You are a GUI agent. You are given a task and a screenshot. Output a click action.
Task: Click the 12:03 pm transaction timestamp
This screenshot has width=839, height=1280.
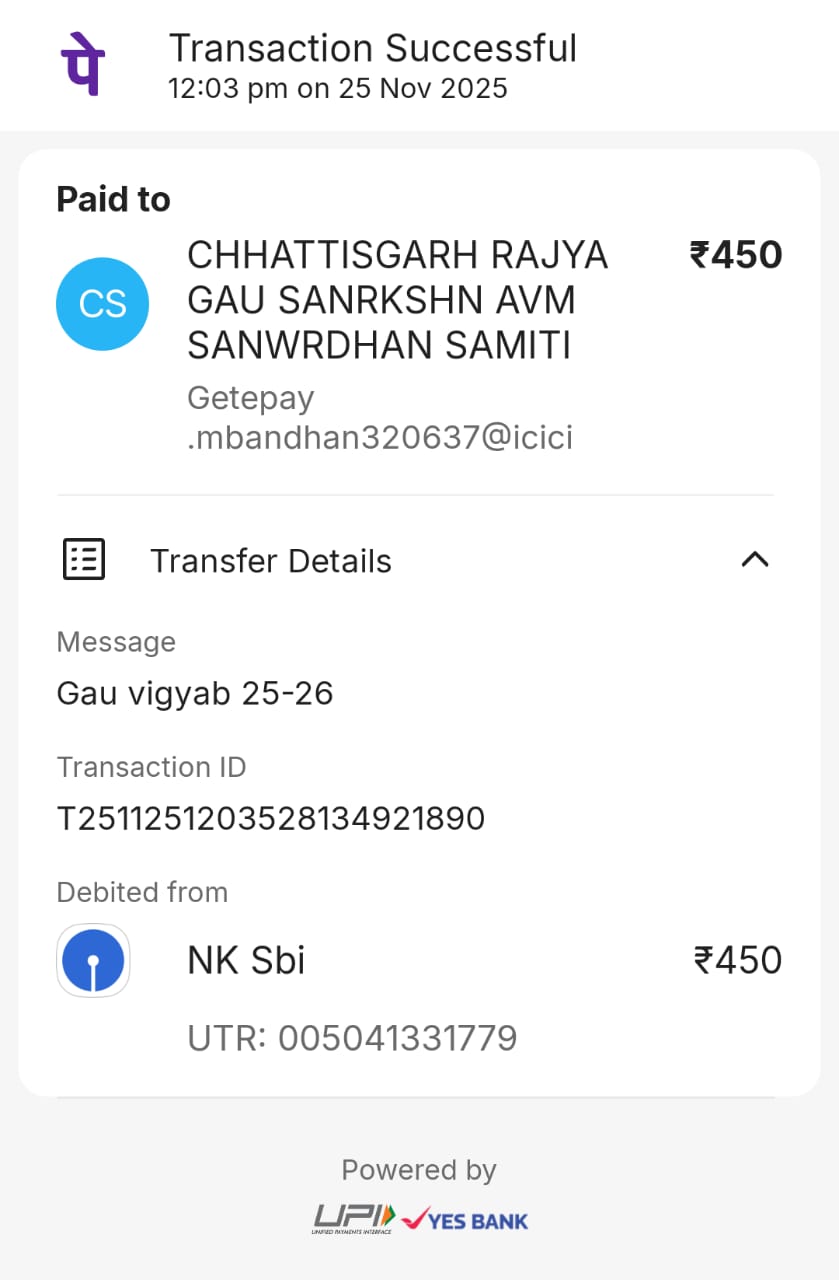coord(337,89)
